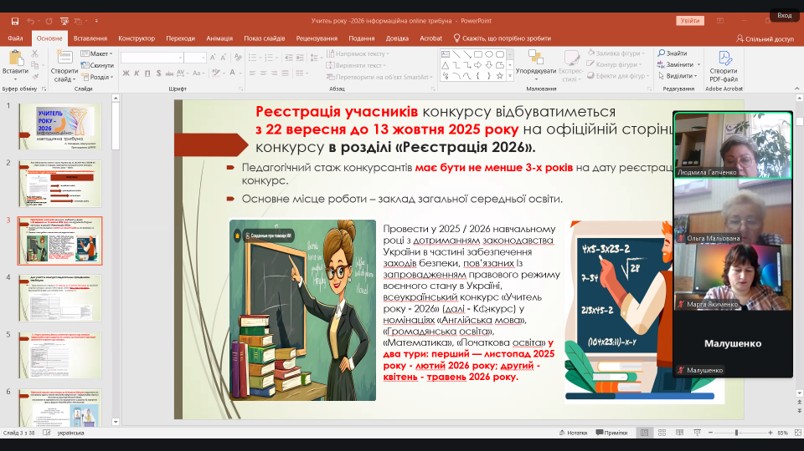Click the Увійти sign-in button
This screenshot has width=804, height=451.
coord(690,20)
